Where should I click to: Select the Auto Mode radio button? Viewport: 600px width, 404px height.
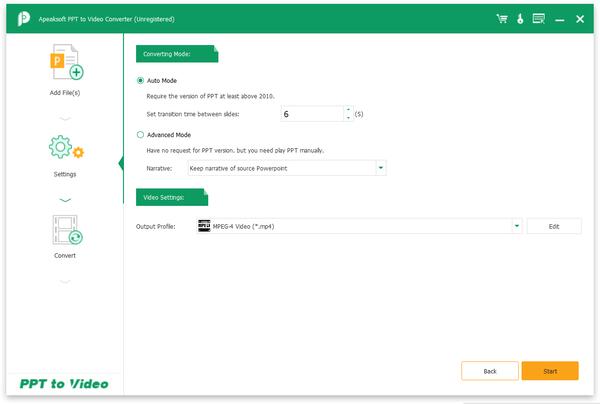(140, 80)
